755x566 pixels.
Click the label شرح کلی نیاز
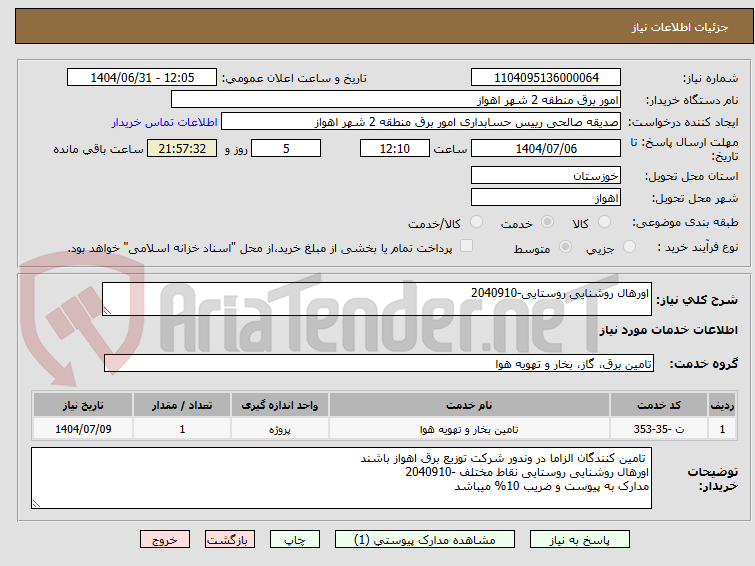click(697, 300)
